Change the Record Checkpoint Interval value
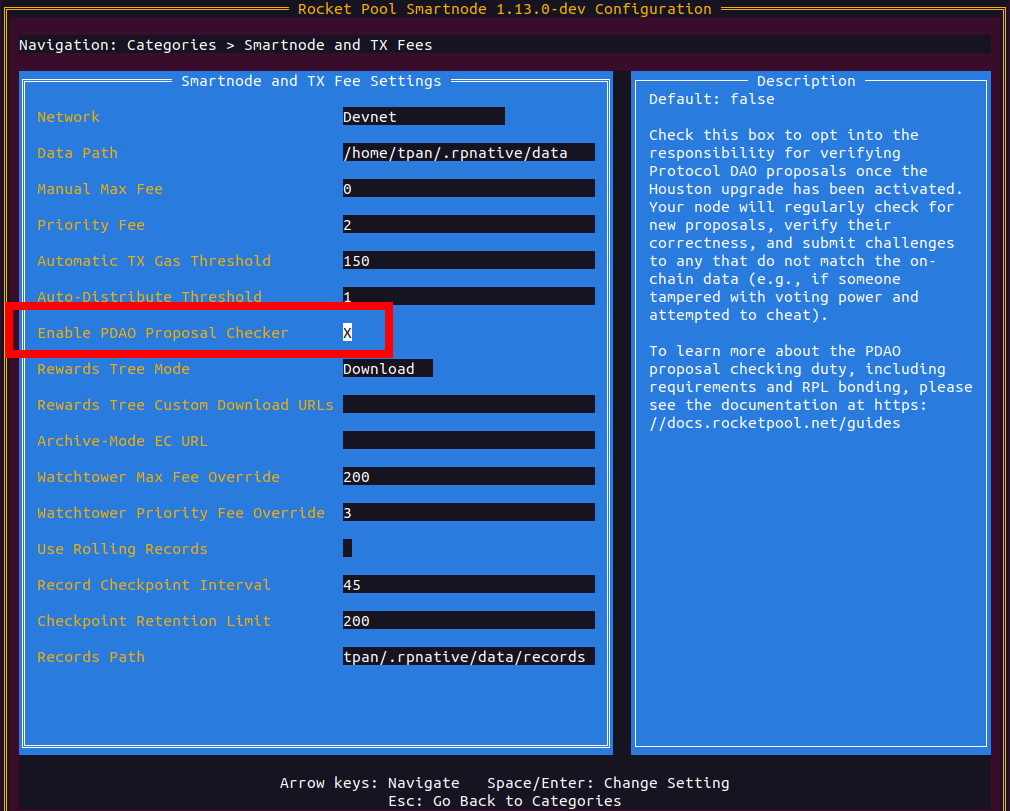Image resolution: width=1010 pixels, height=811 pixels. coord(468,585)
